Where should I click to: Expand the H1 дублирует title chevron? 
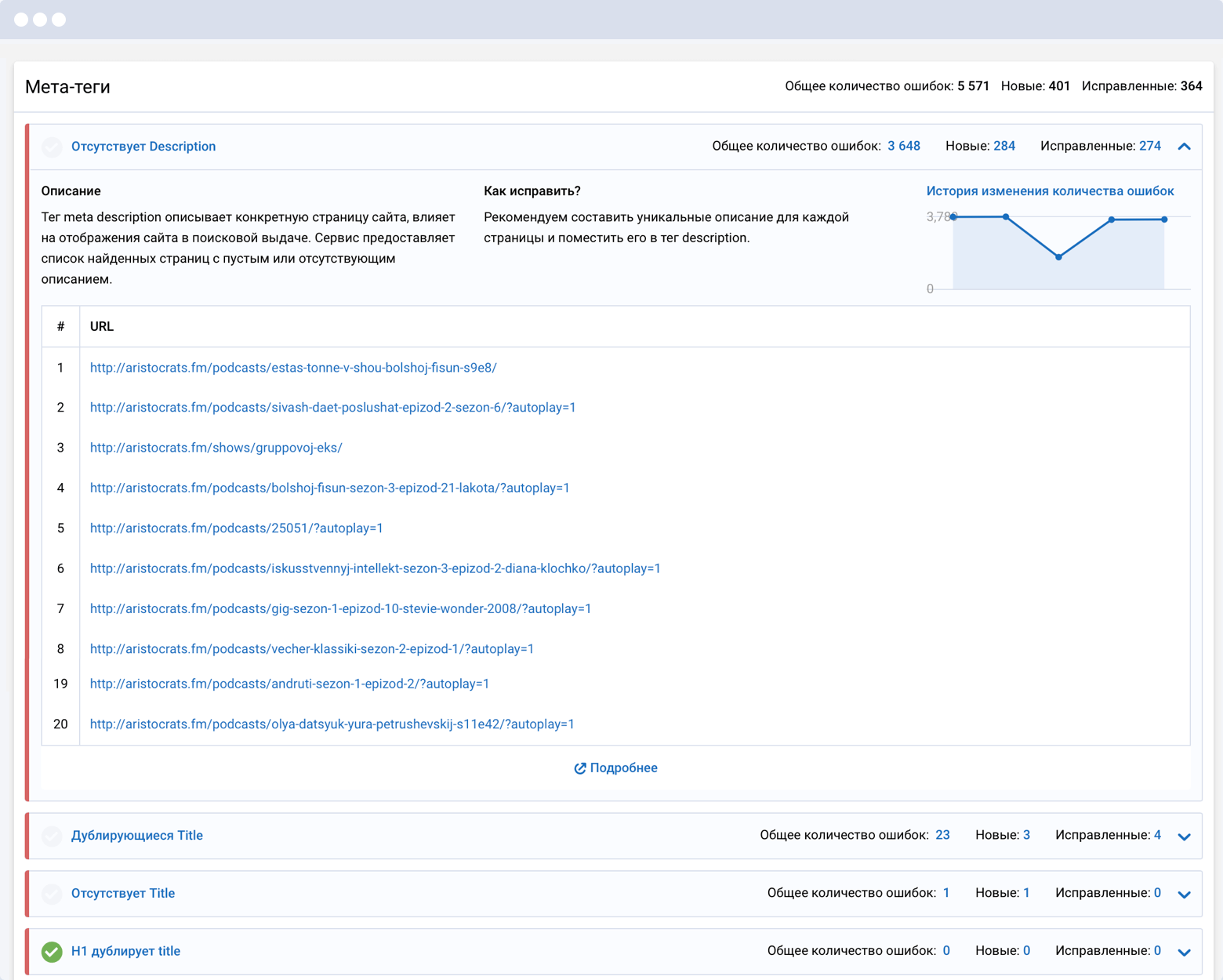pos(1184,952)
